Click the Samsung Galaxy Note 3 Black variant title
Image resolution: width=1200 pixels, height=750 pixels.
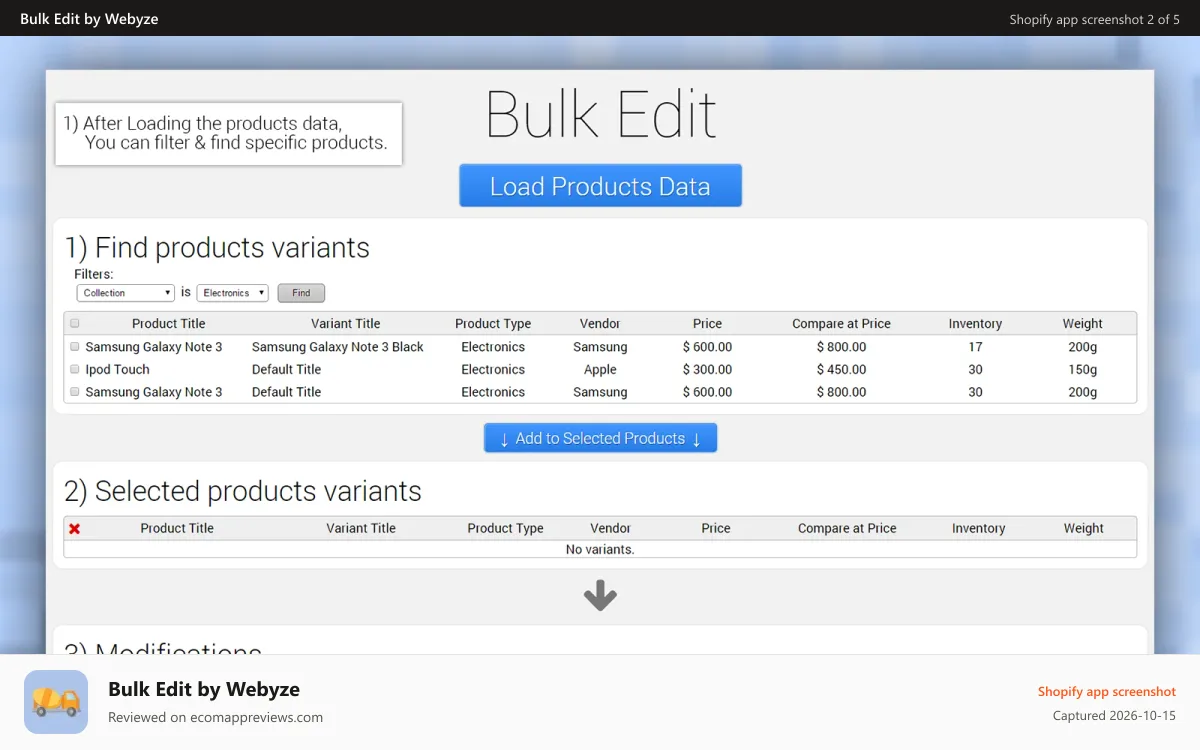(x=338, y=346)
